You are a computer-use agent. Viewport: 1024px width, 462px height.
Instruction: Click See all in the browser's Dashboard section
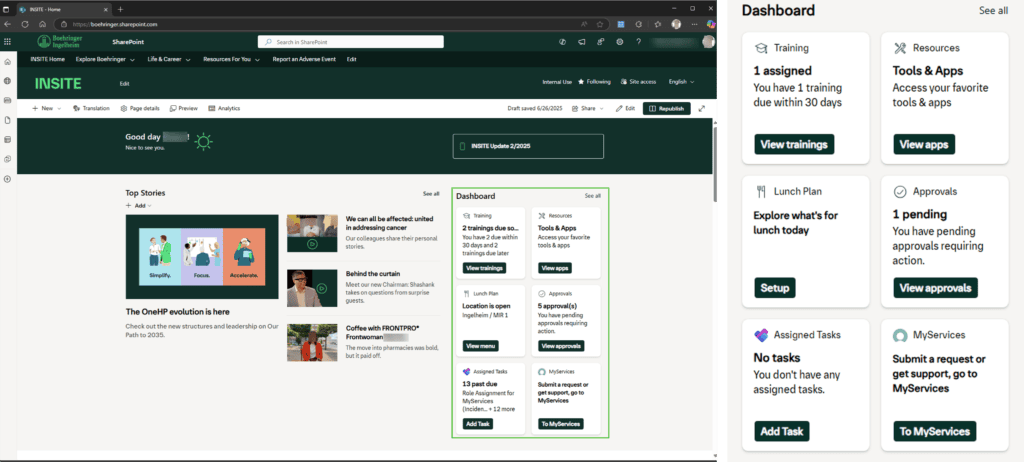(592, 195)
